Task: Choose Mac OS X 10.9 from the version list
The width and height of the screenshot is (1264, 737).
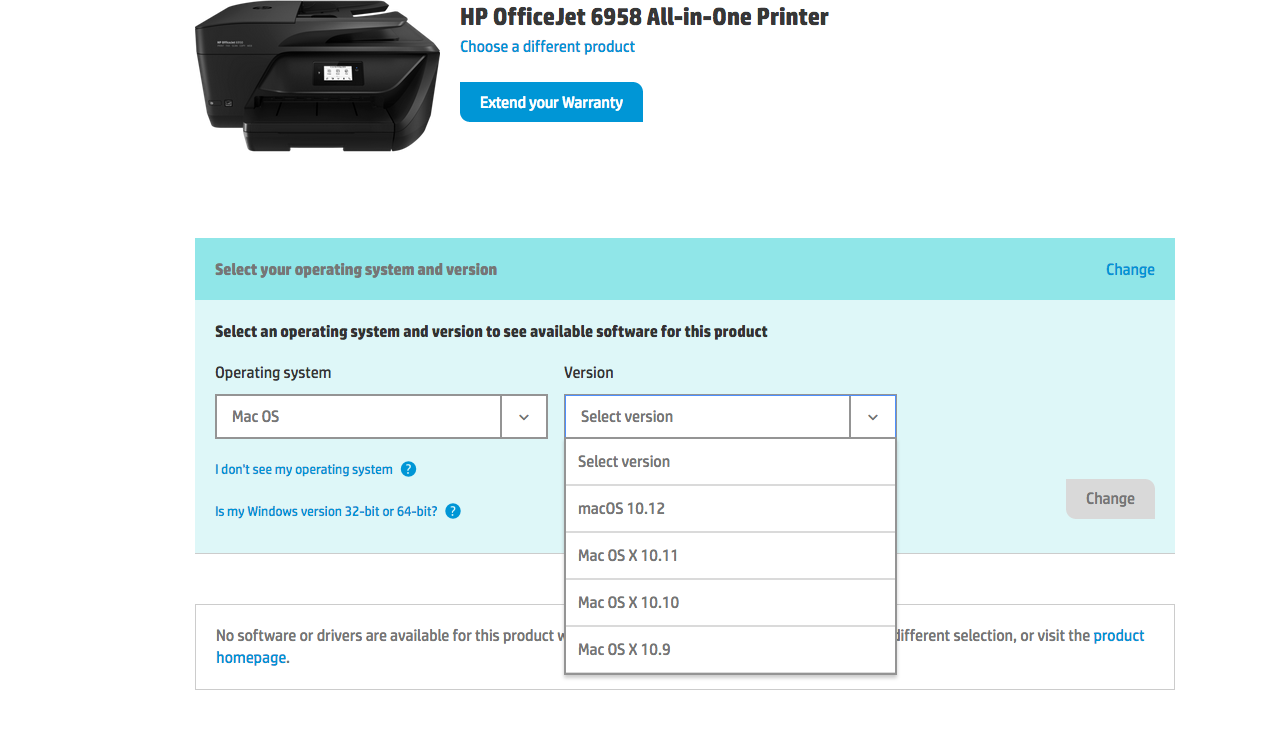Action: tap(730, 650)
